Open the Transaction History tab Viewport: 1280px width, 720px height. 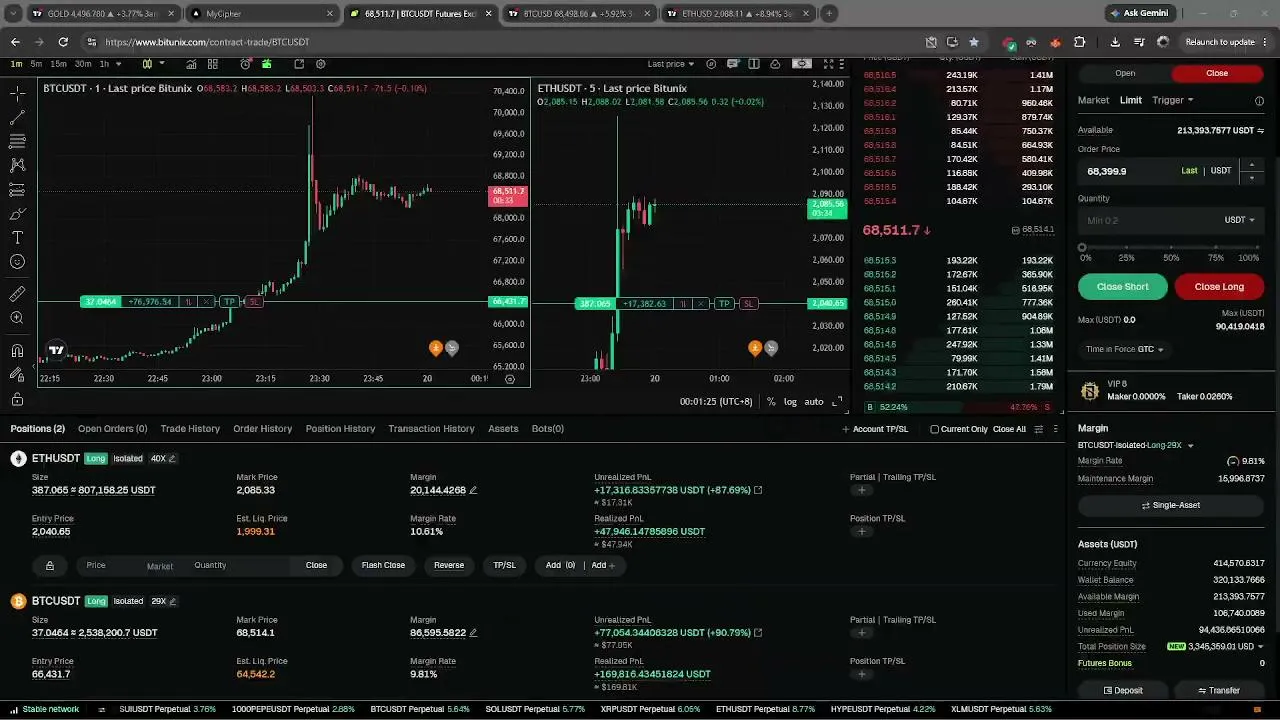tap(431, 429)
